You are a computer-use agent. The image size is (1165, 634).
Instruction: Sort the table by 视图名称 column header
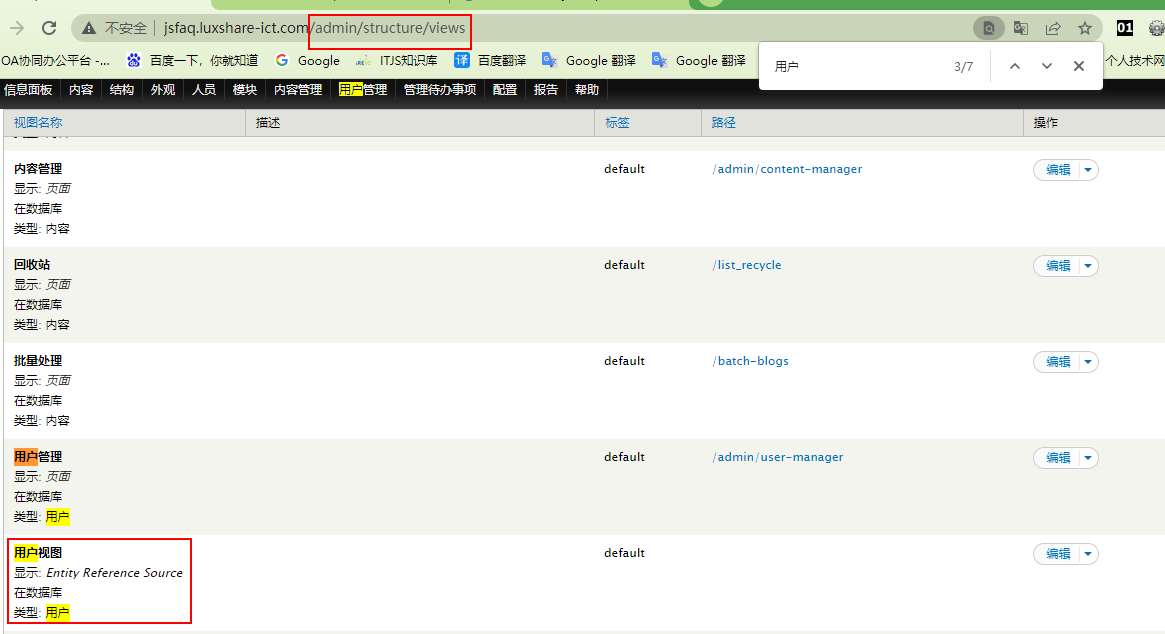[x=38, y=122]
